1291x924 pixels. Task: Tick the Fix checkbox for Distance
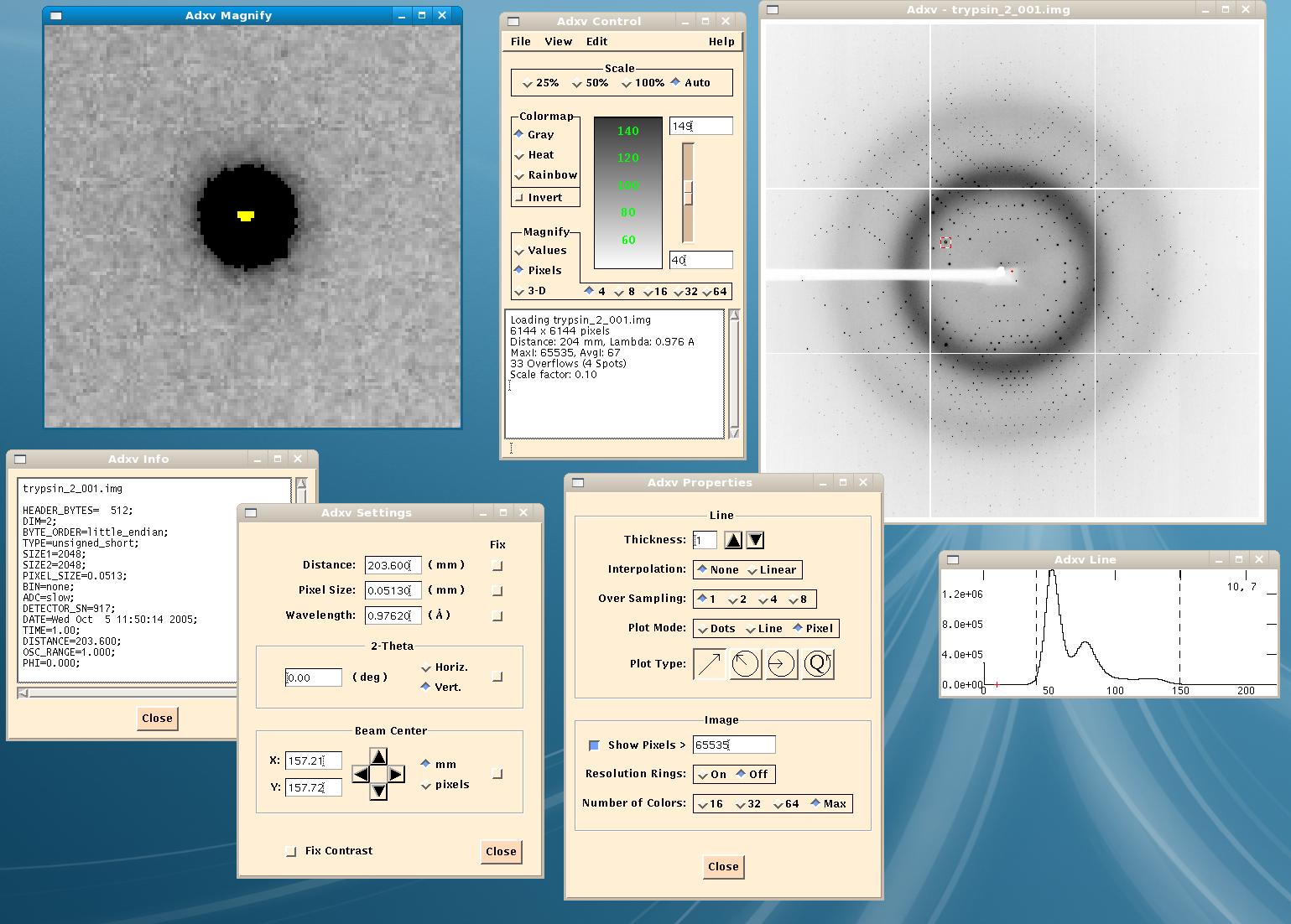pyautogui.click(x=497, y=566)
